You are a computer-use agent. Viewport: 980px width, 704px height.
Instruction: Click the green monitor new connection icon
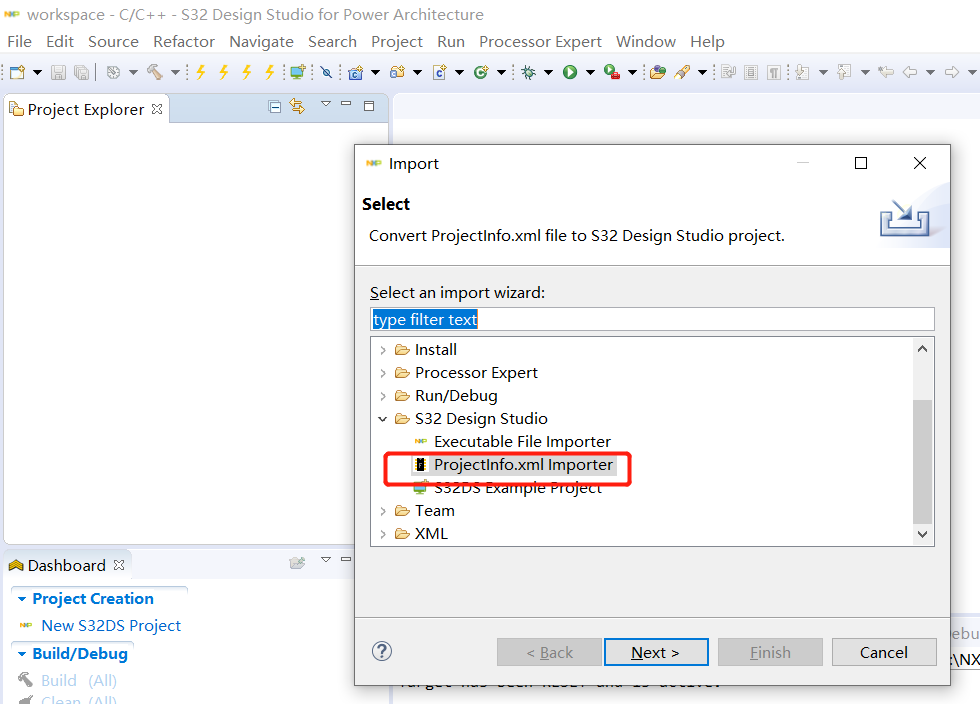298,73
